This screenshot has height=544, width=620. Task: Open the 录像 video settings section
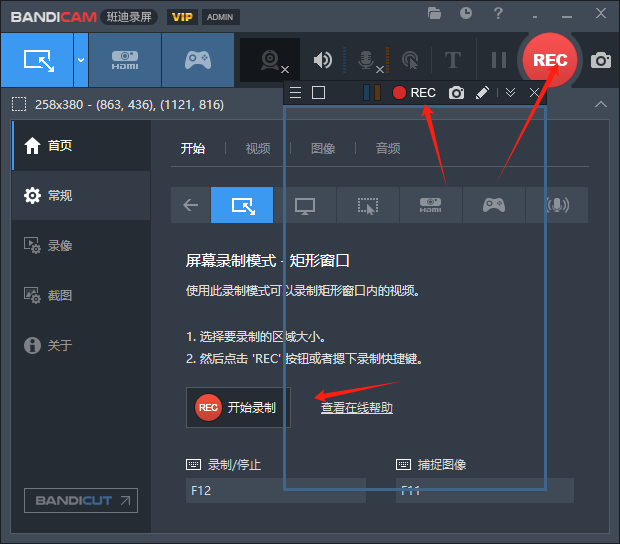point(81,246)
